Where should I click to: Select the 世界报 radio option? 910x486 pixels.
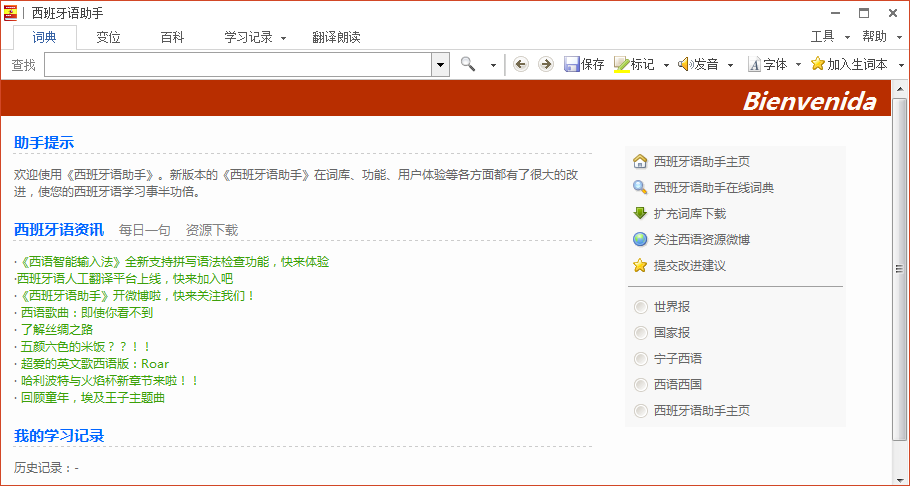coord(641,307)
